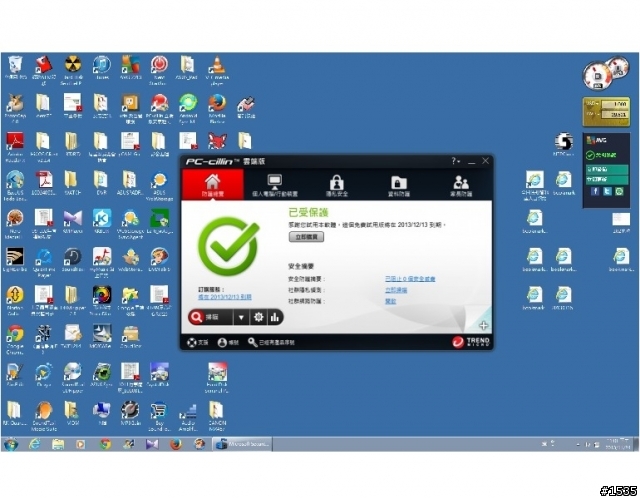Show hidden system tray icons arrow
The image size is (640, 499).
click(578, 444)
